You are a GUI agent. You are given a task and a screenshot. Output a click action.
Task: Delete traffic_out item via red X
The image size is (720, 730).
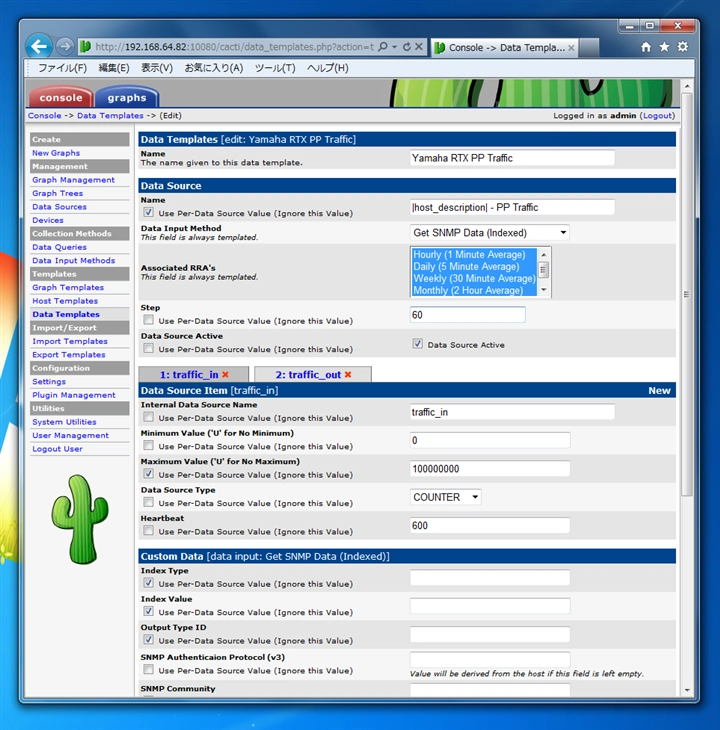coord(348,374)
